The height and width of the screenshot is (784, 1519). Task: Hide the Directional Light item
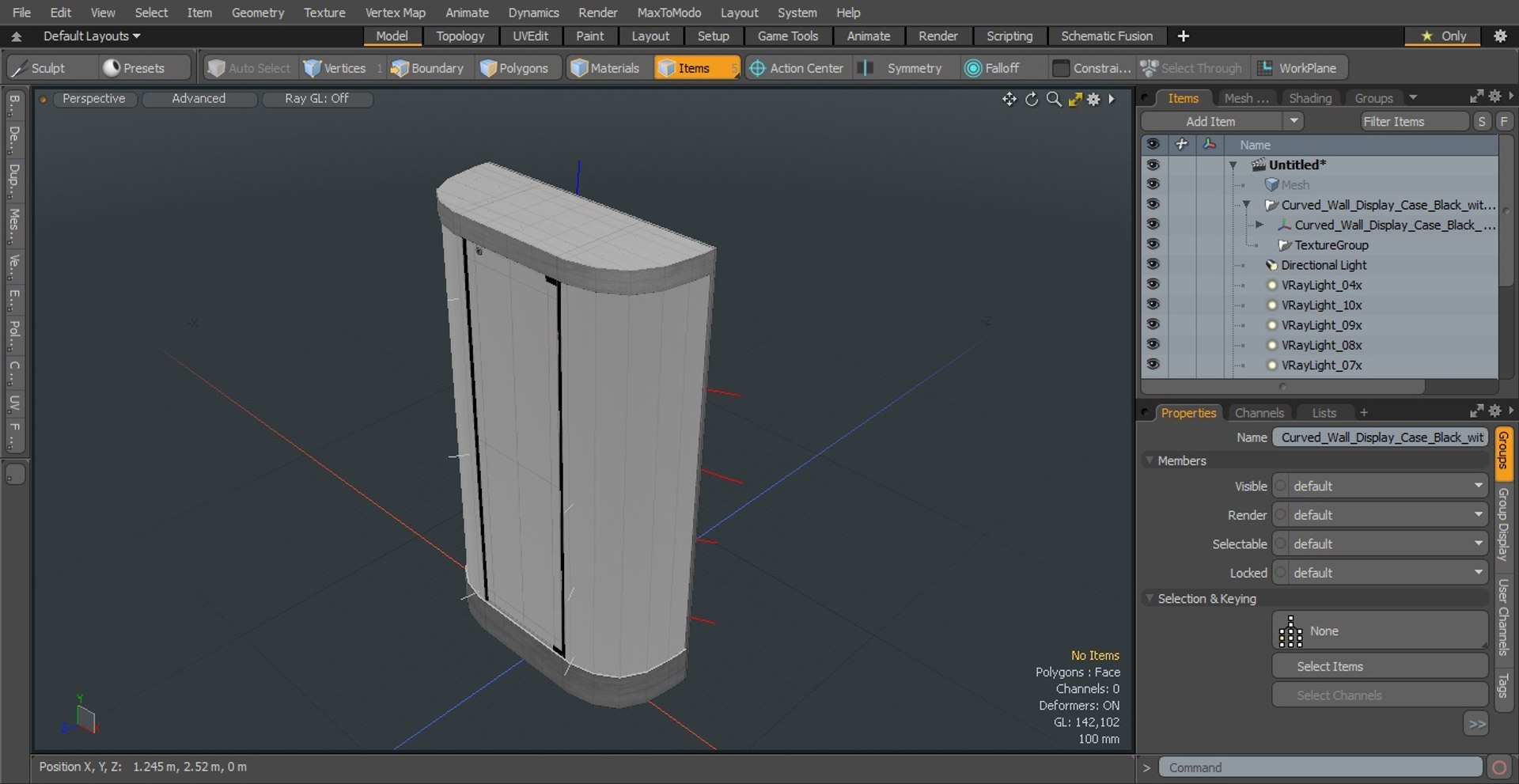coord(1153,265)
